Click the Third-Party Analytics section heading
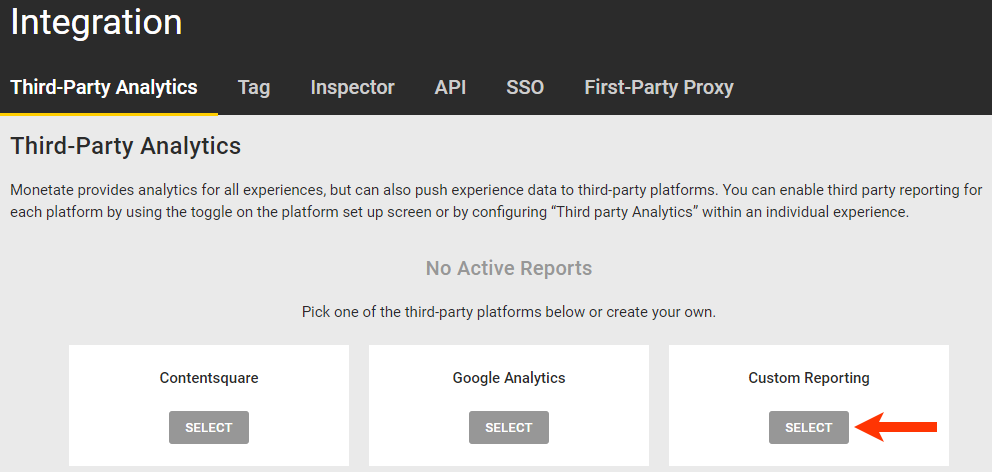The image size is (992, 472). point(125,146)
